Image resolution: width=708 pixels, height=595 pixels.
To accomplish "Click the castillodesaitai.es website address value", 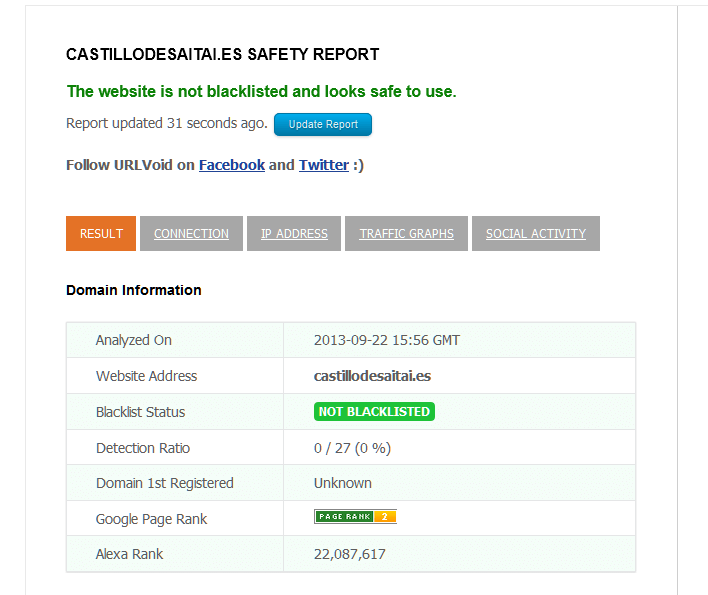I will pos(373,376).
